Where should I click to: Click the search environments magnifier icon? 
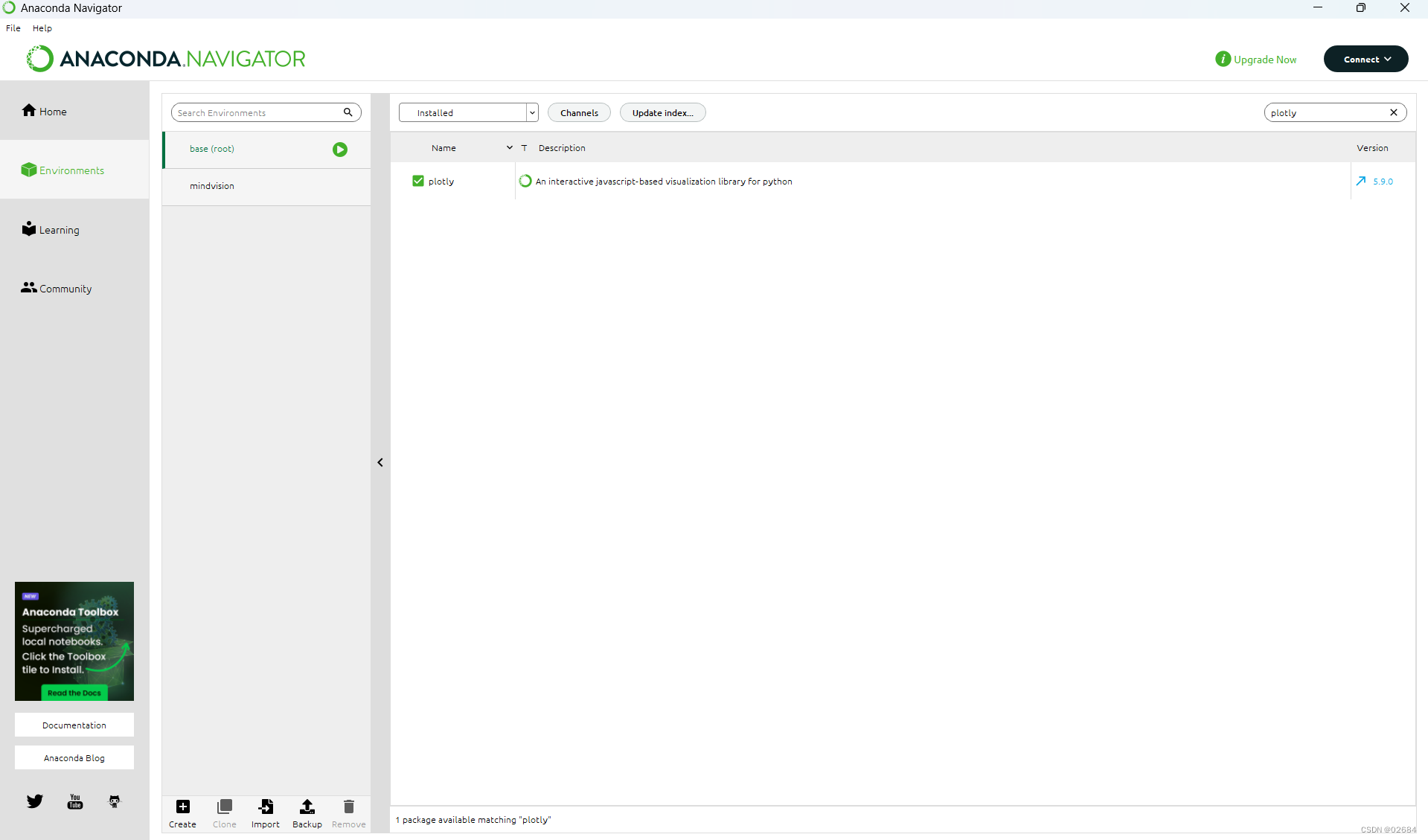coord(348,112)
